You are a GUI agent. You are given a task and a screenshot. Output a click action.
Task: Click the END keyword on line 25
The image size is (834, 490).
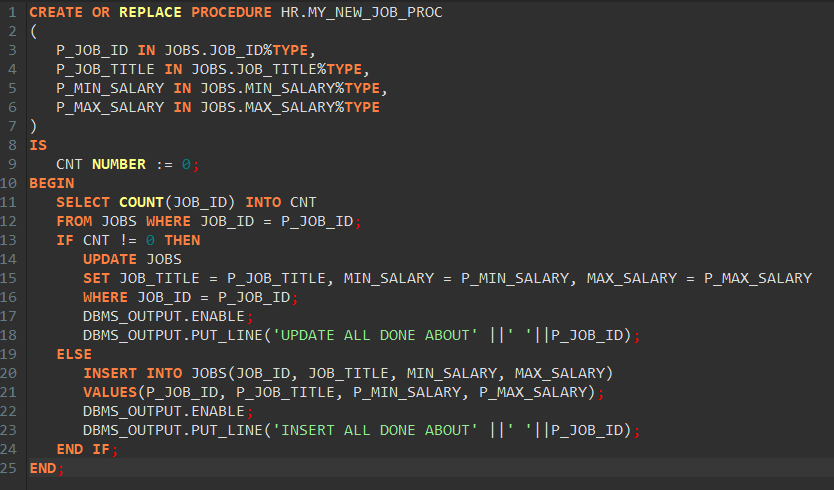point(43,468)
